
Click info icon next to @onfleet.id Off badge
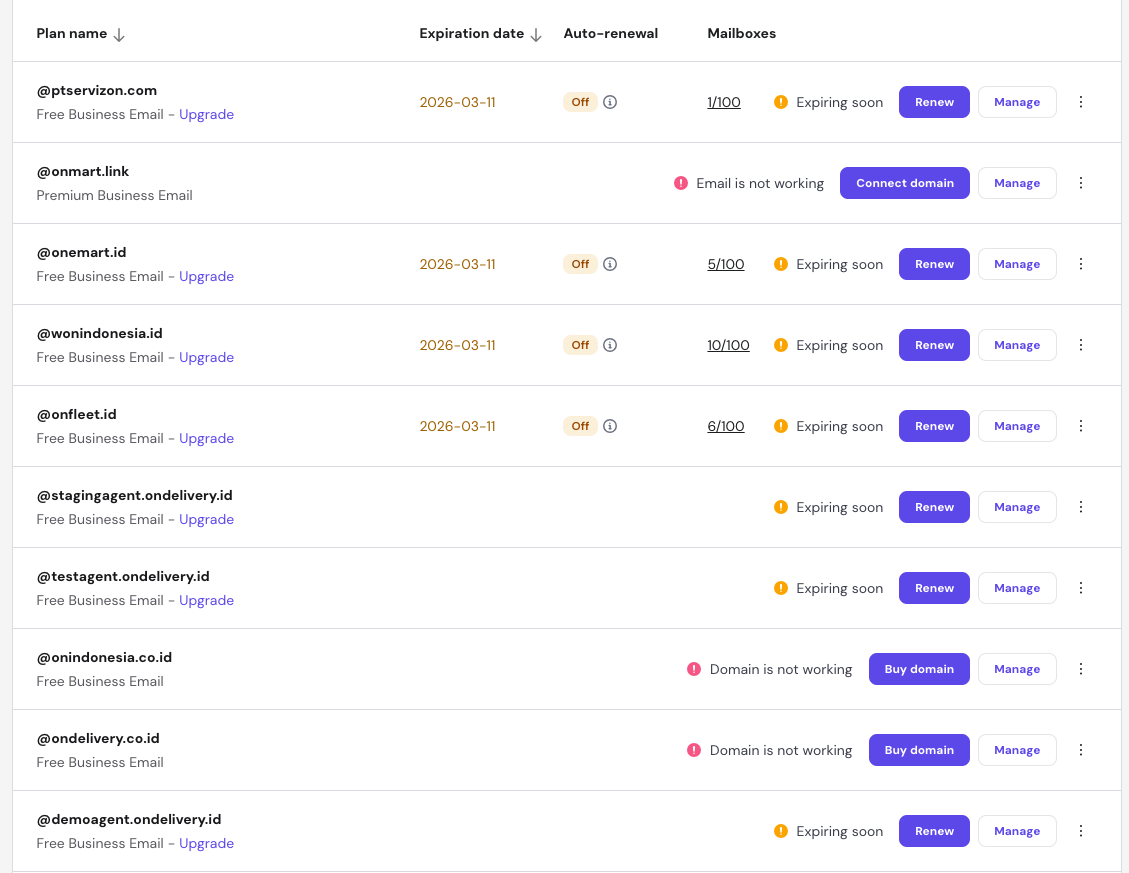610,426
